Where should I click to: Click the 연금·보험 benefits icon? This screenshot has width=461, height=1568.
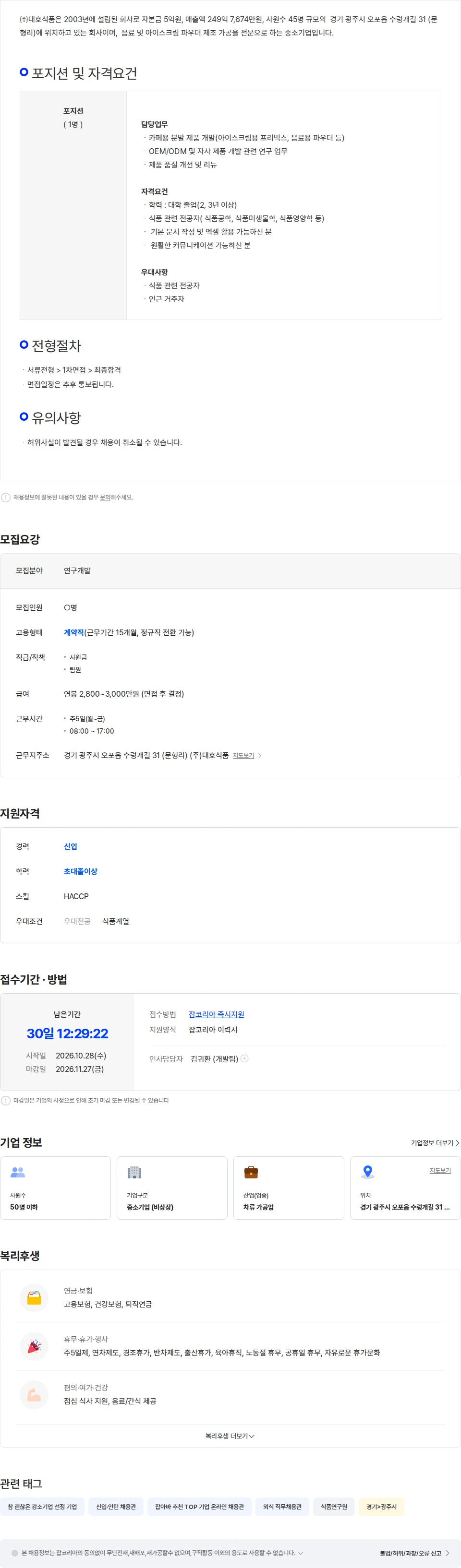tap(34, 1297)
